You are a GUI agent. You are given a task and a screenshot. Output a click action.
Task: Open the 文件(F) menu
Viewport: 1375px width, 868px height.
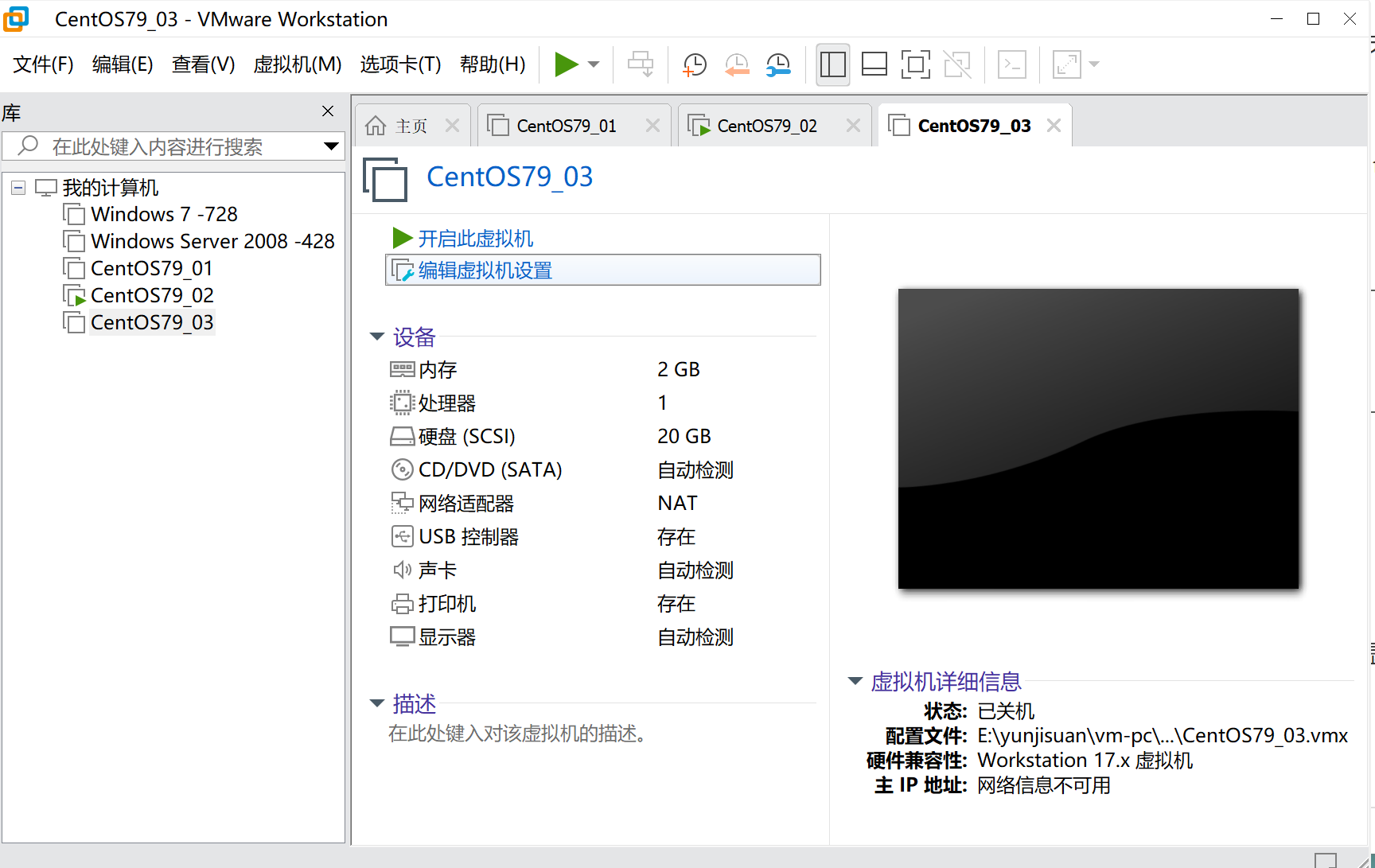[x=43, y=64]
